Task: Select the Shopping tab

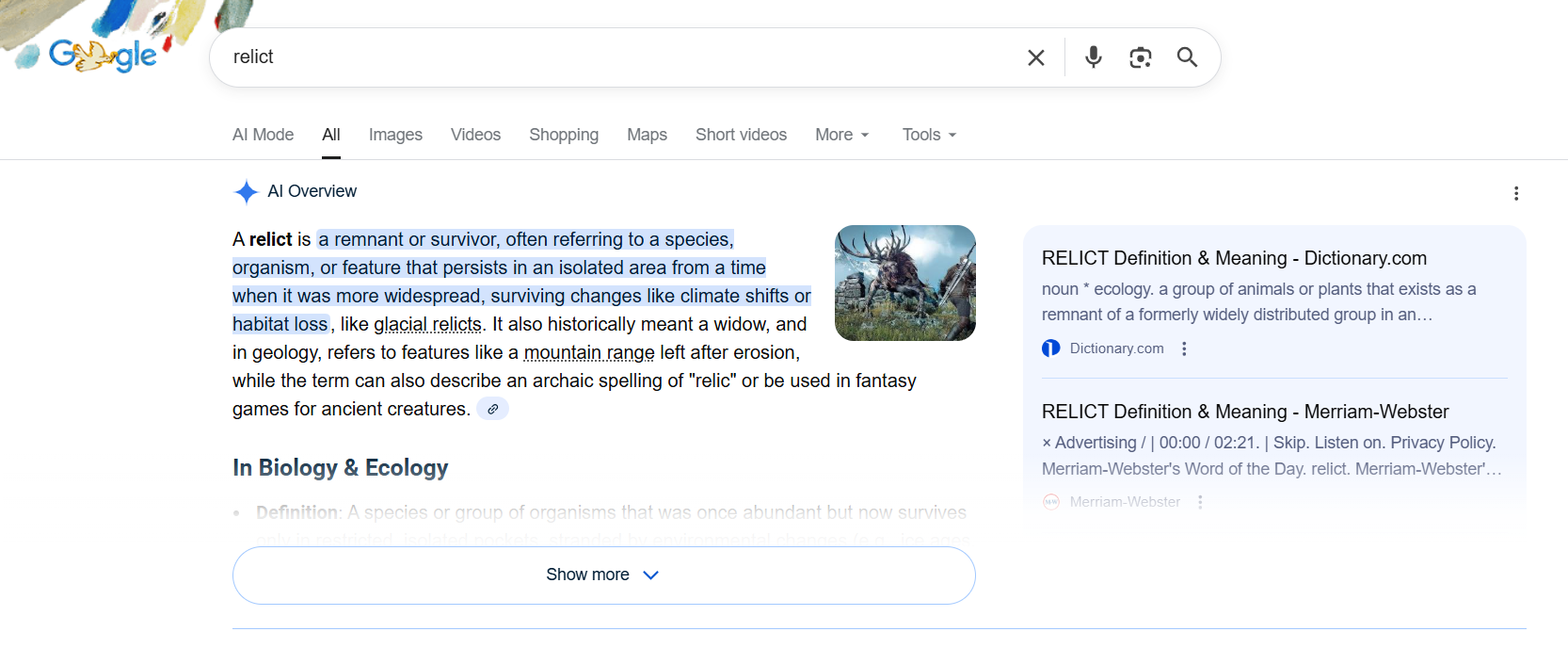Action: pos(563,135)
